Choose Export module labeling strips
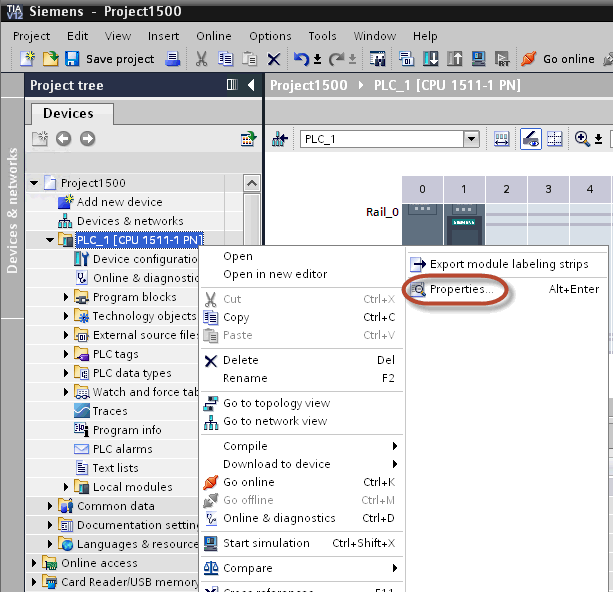Viewport: 613px width, 592px height. point(507,264)
